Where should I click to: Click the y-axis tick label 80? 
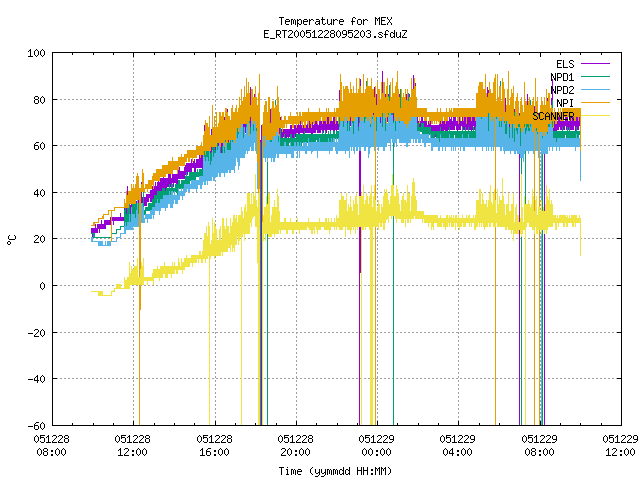[x=39, y=100]
